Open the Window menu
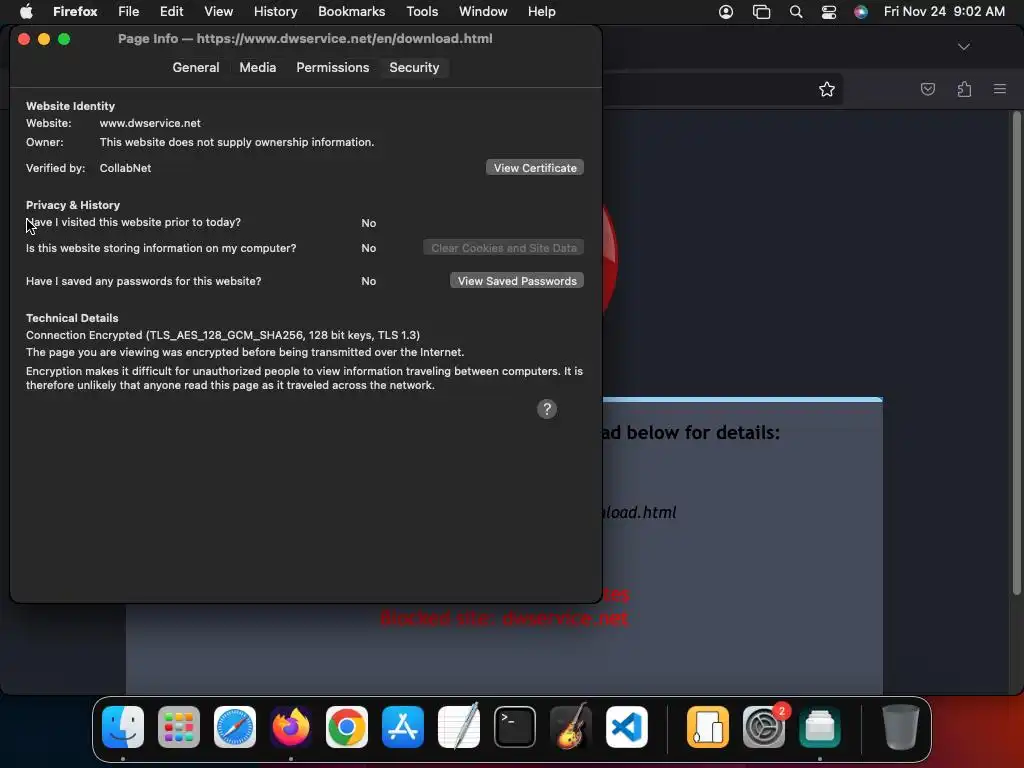 pos(483,11)
